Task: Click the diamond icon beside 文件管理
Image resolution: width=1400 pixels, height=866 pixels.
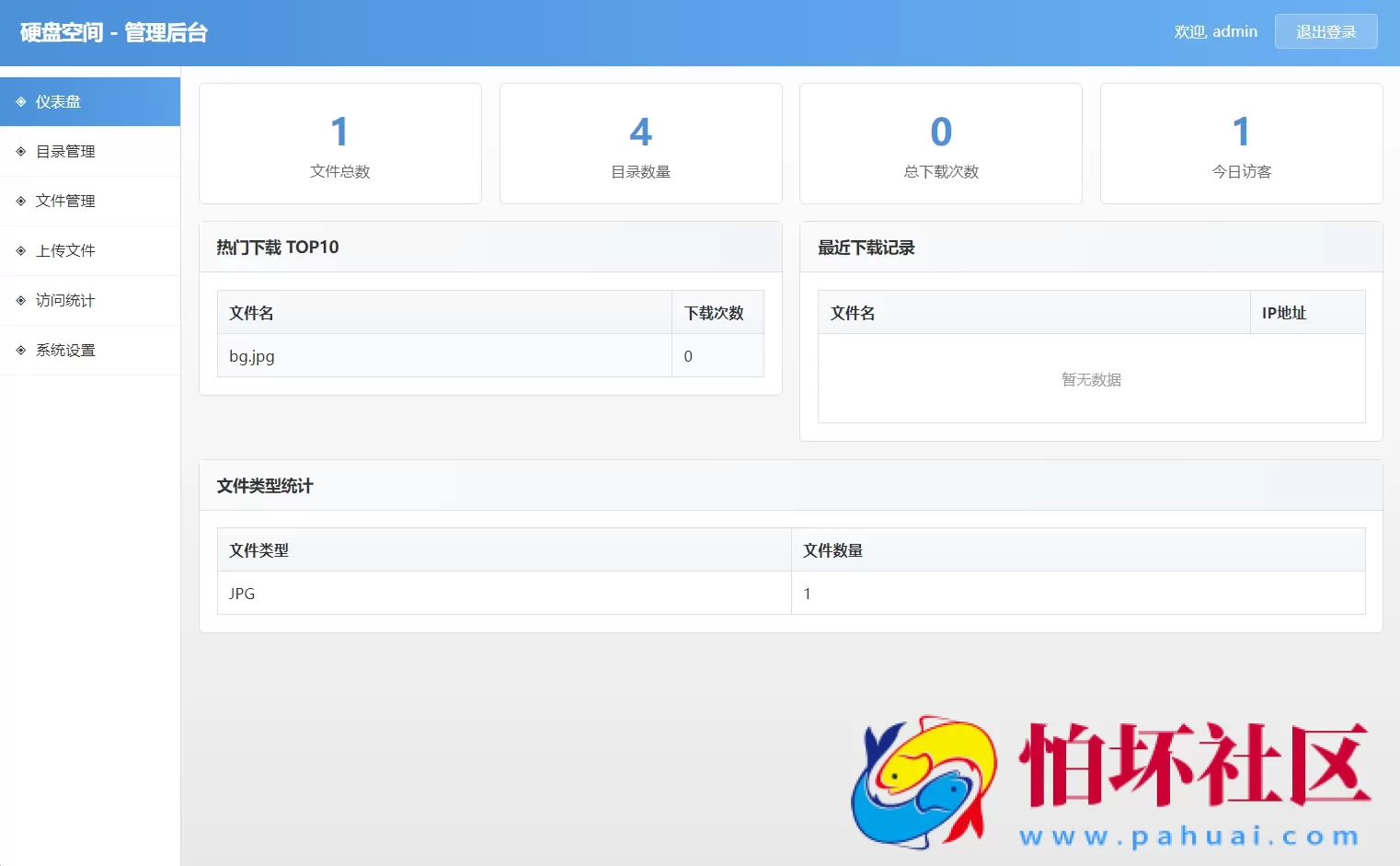Action: point(20,201)
